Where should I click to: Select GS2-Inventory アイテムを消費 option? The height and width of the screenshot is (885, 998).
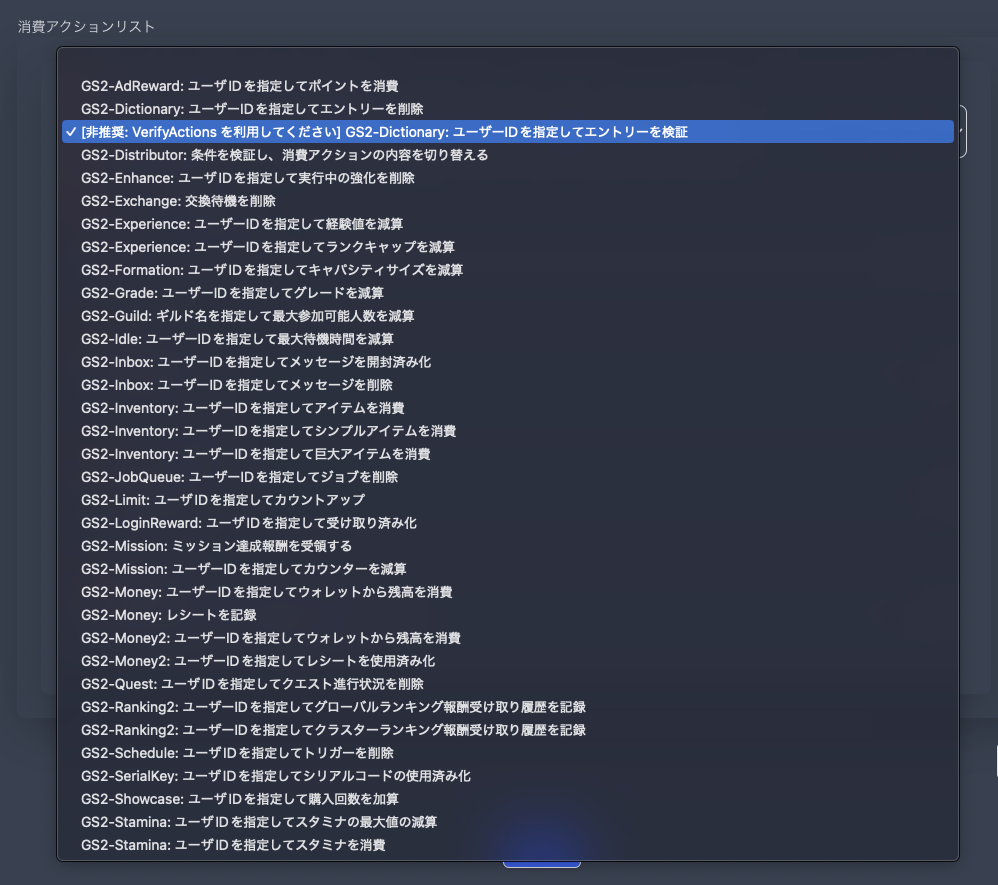click(507, 408)
